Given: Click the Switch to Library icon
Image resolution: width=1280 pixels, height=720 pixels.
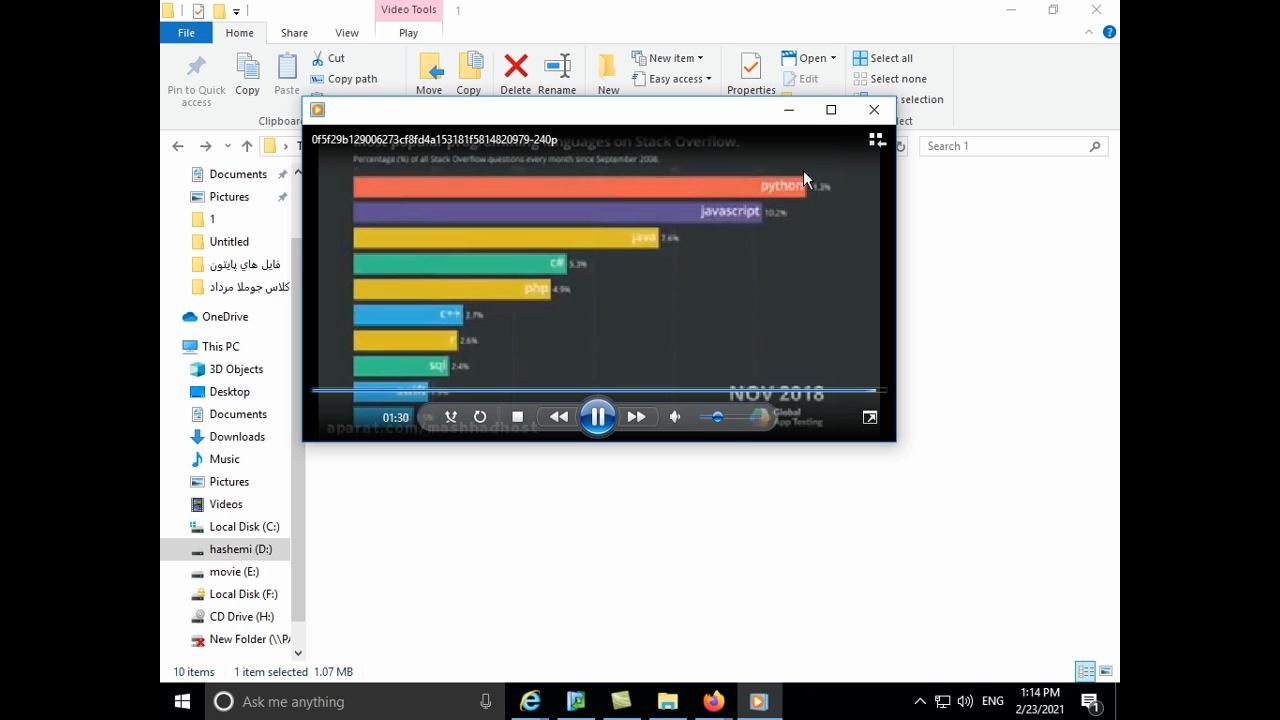Looking at the screenshot, I should 877,141.
